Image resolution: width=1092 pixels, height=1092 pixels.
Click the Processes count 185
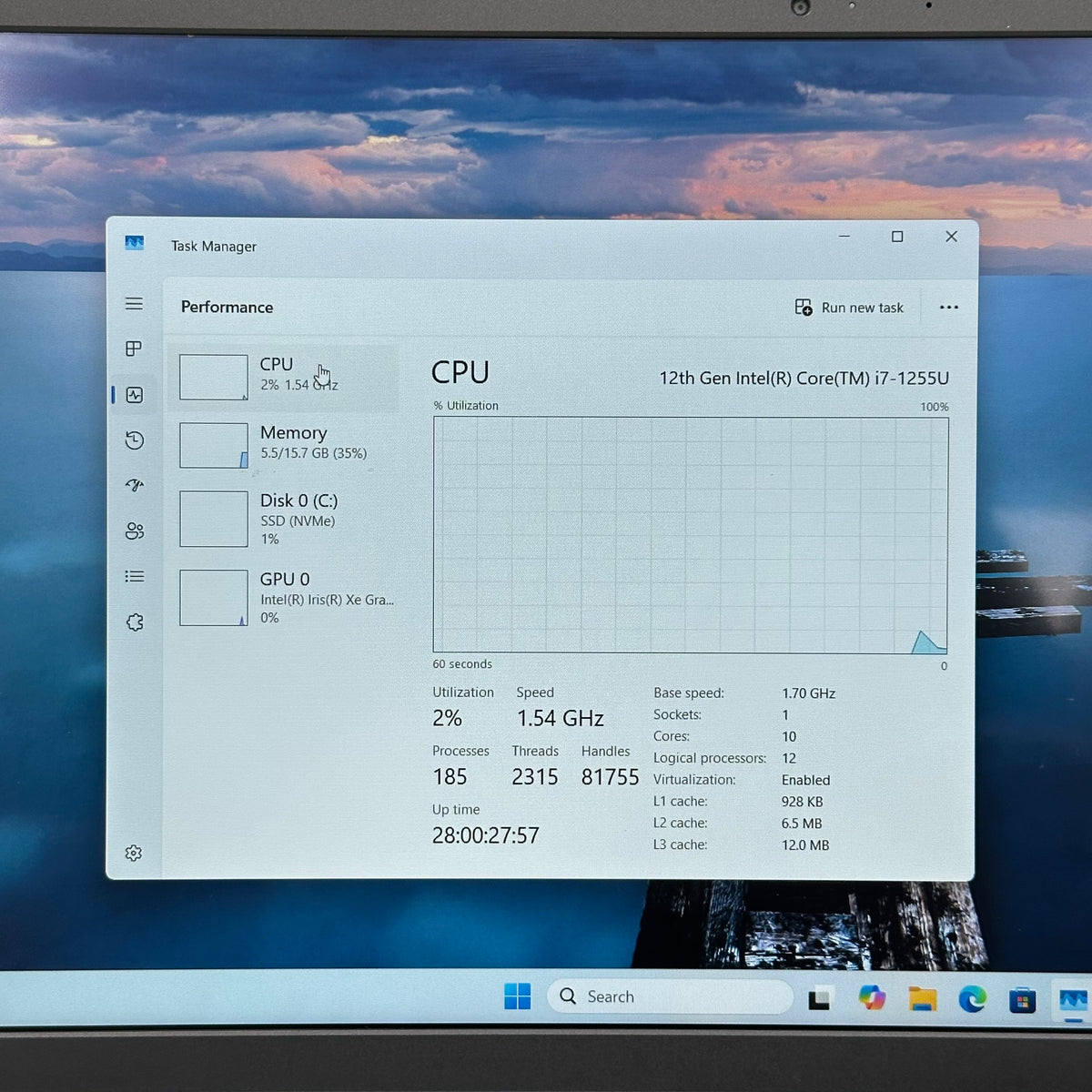point(450,776)
